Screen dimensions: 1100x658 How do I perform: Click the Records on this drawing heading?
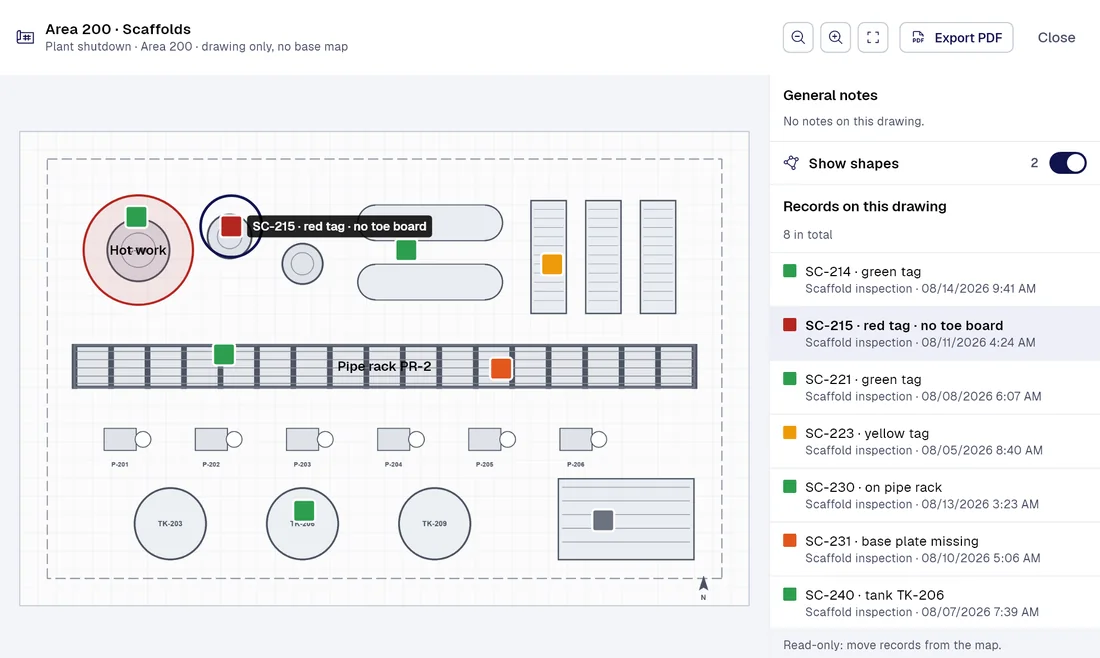pyautogui.click(x=865, y=206)
